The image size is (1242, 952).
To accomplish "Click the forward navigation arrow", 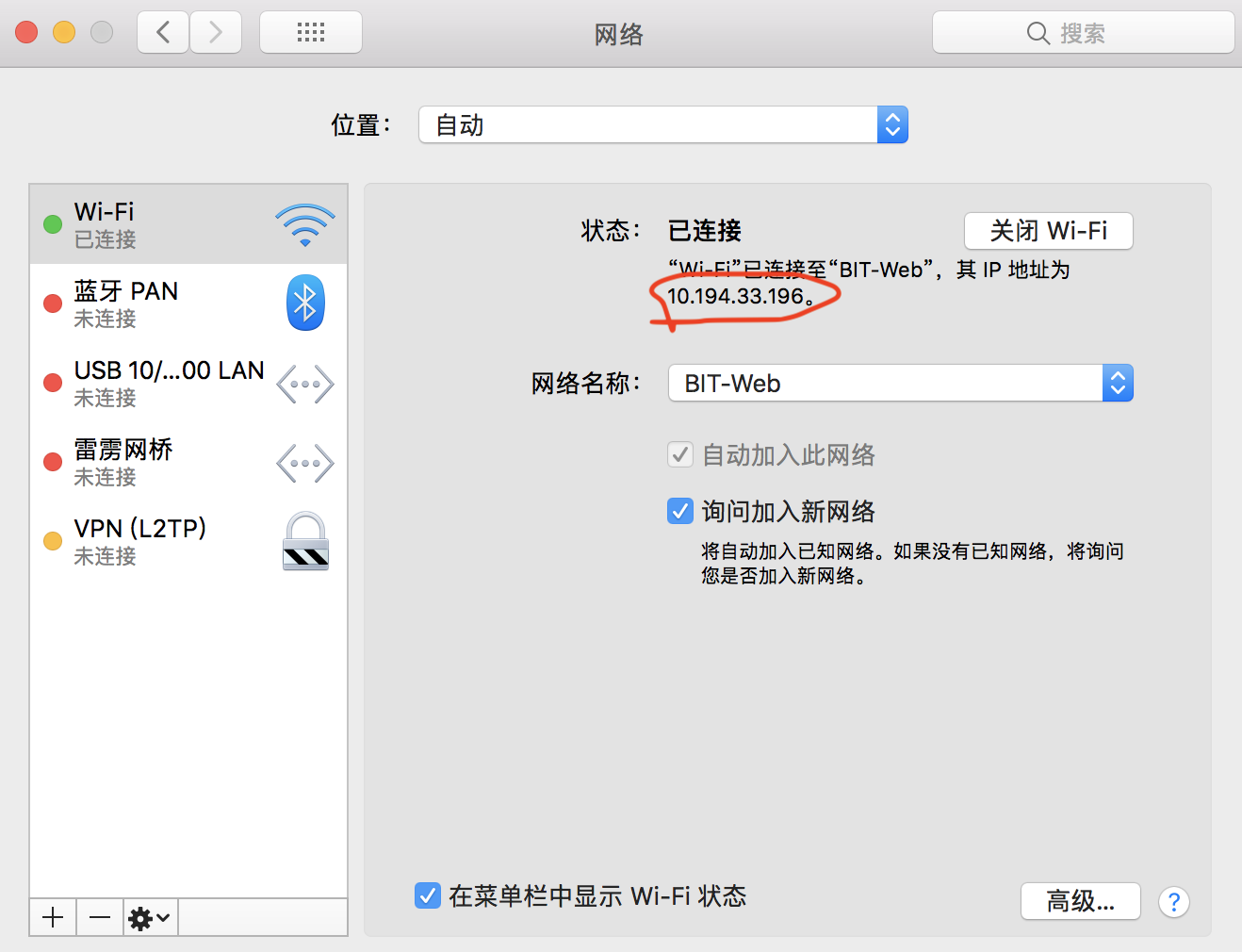I will click(215, 31).
